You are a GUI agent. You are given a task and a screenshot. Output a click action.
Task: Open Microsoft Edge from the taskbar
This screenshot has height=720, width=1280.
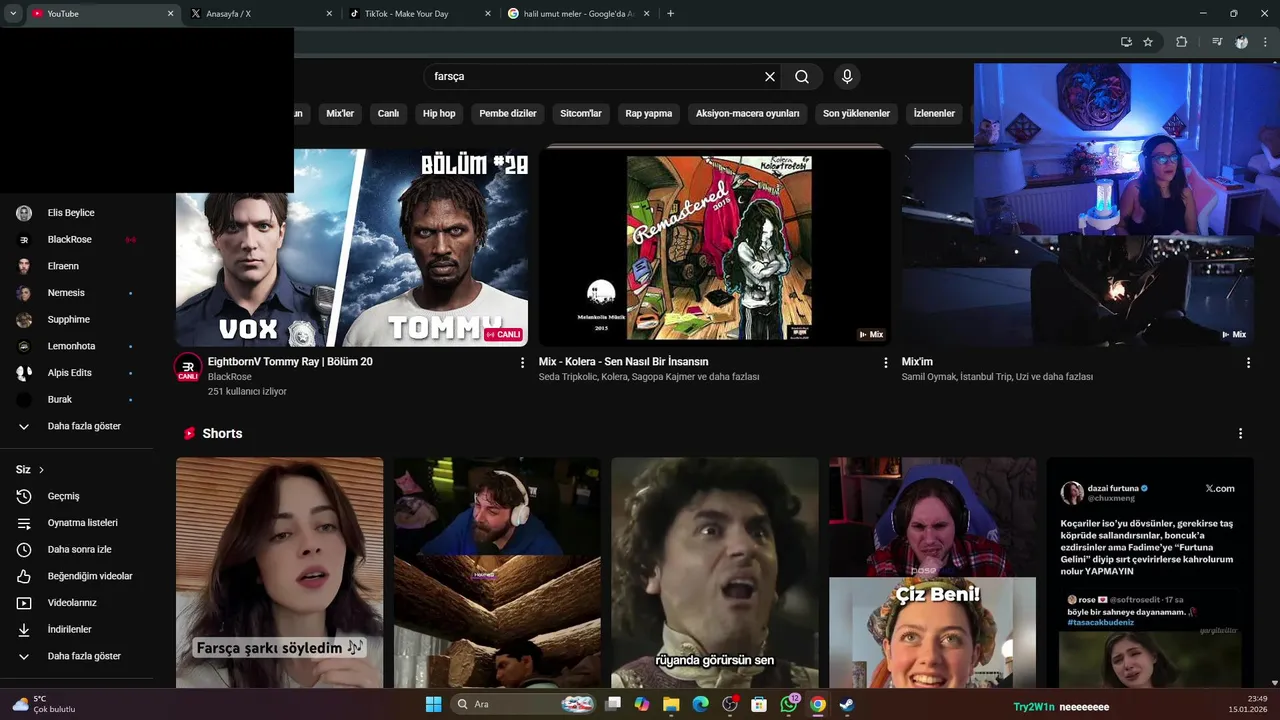tap(700, 704)
